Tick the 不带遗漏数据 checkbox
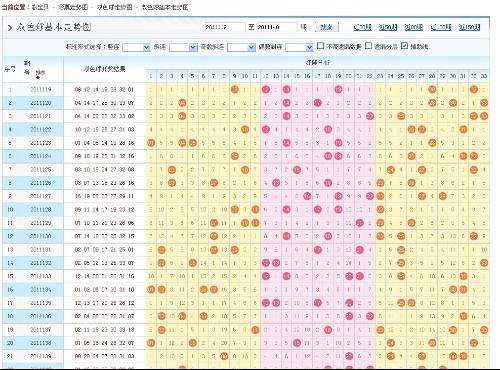 tap(320, 46)
